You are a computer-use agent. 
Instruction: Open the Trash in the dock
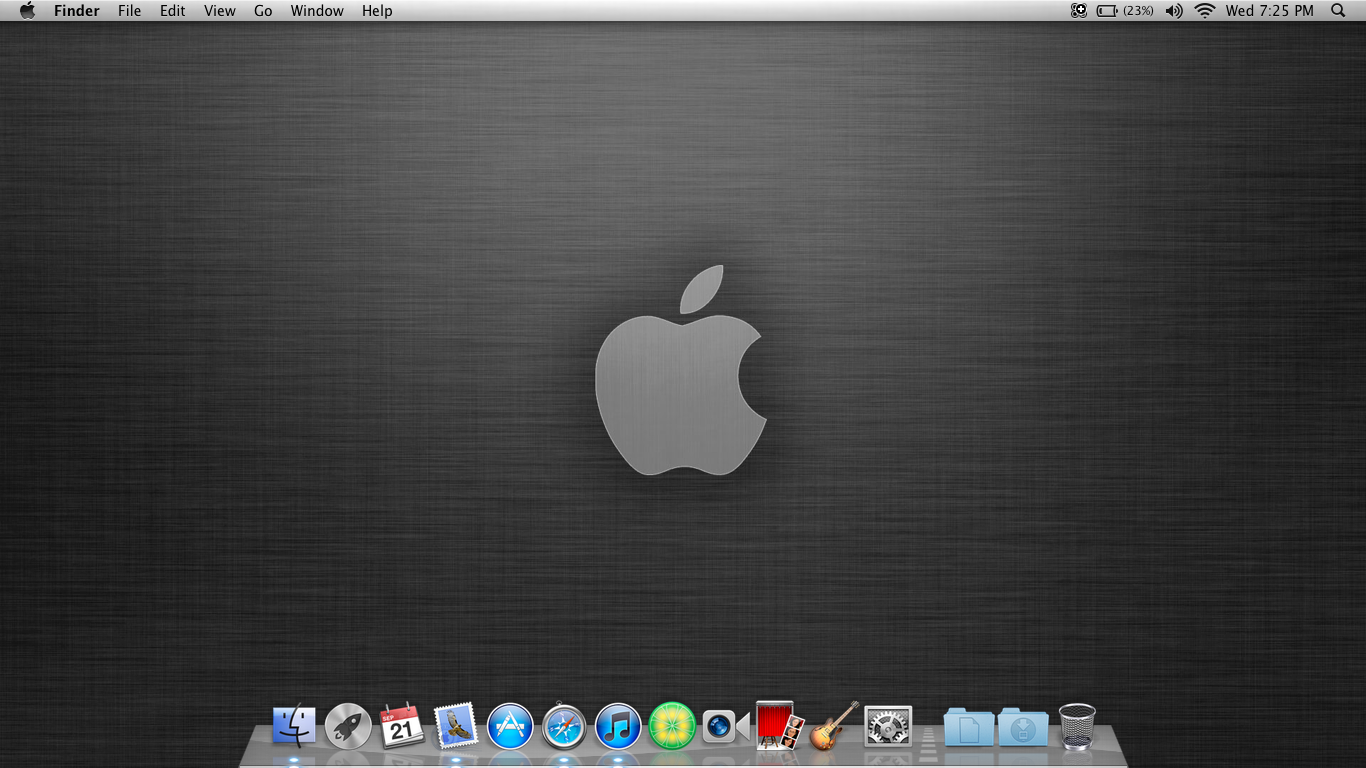click(1077, 726)
